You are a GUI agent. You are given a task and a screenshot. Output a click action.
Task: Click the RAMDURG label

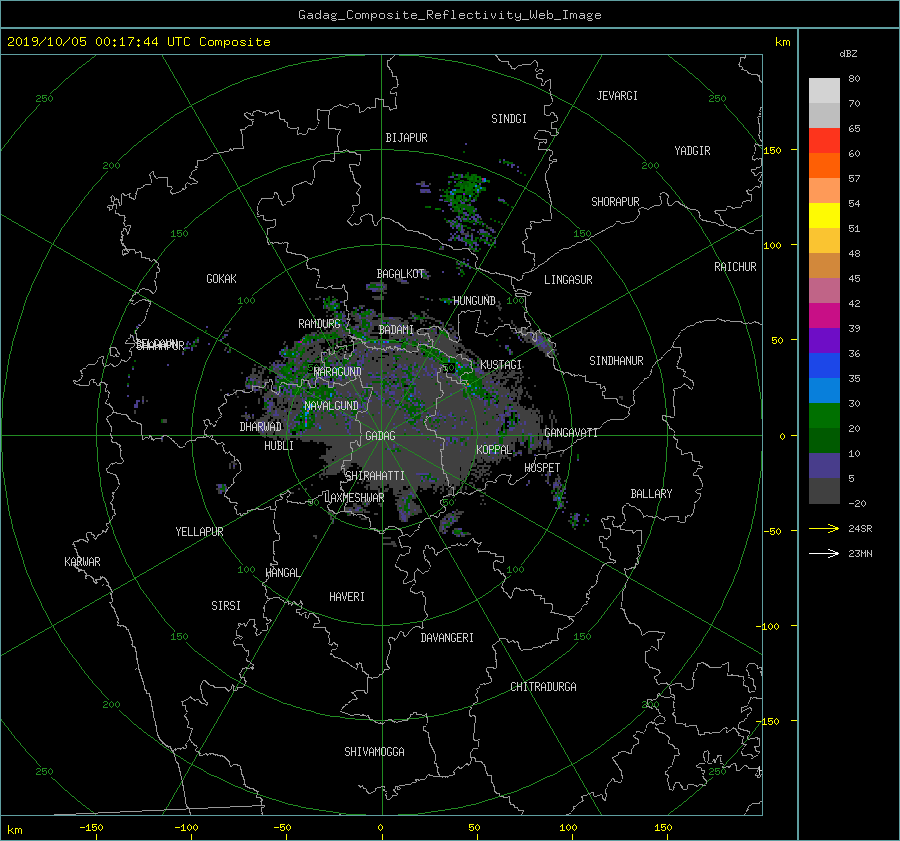tap(319, 324)
